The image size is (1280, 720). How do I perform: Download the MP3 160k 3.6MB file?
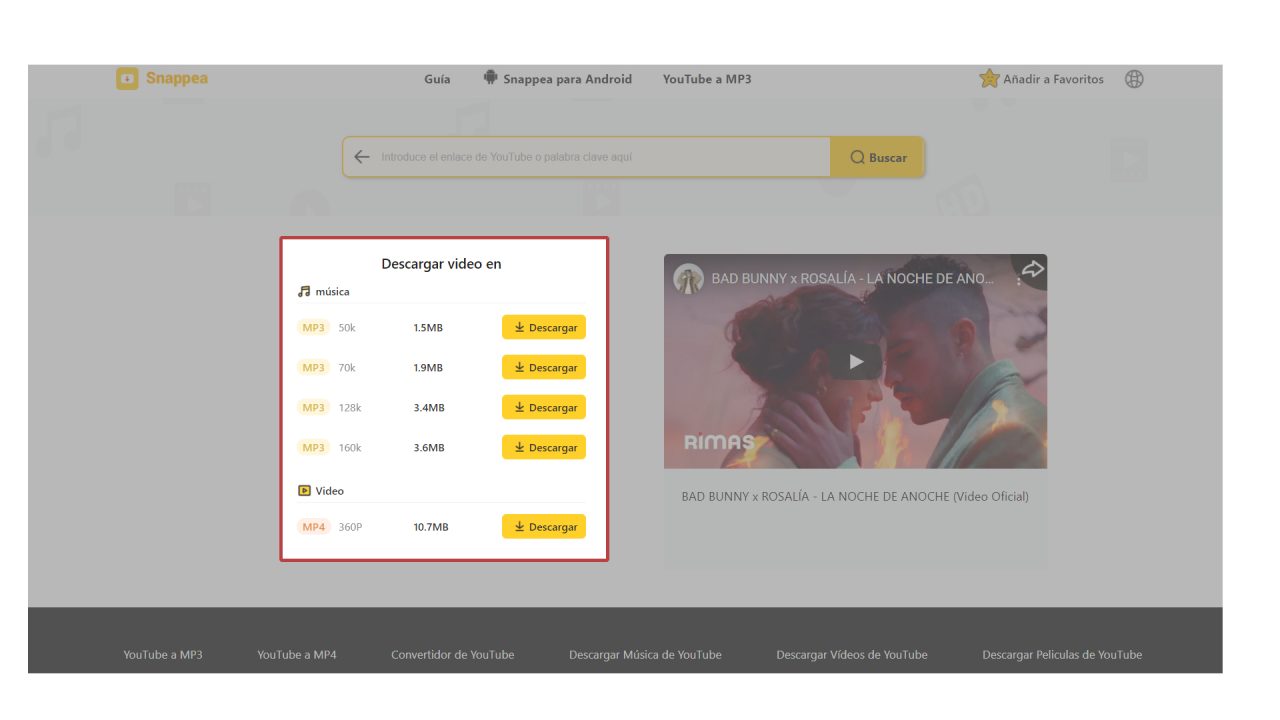[x=544, y=448]
